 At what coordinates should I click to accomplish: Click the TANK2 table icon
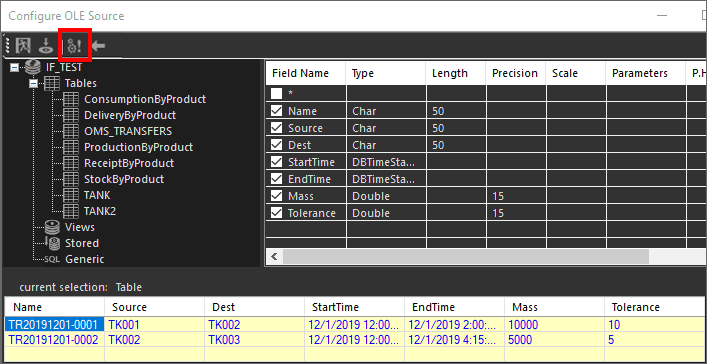pyautogui.click(x=71, y=211)
